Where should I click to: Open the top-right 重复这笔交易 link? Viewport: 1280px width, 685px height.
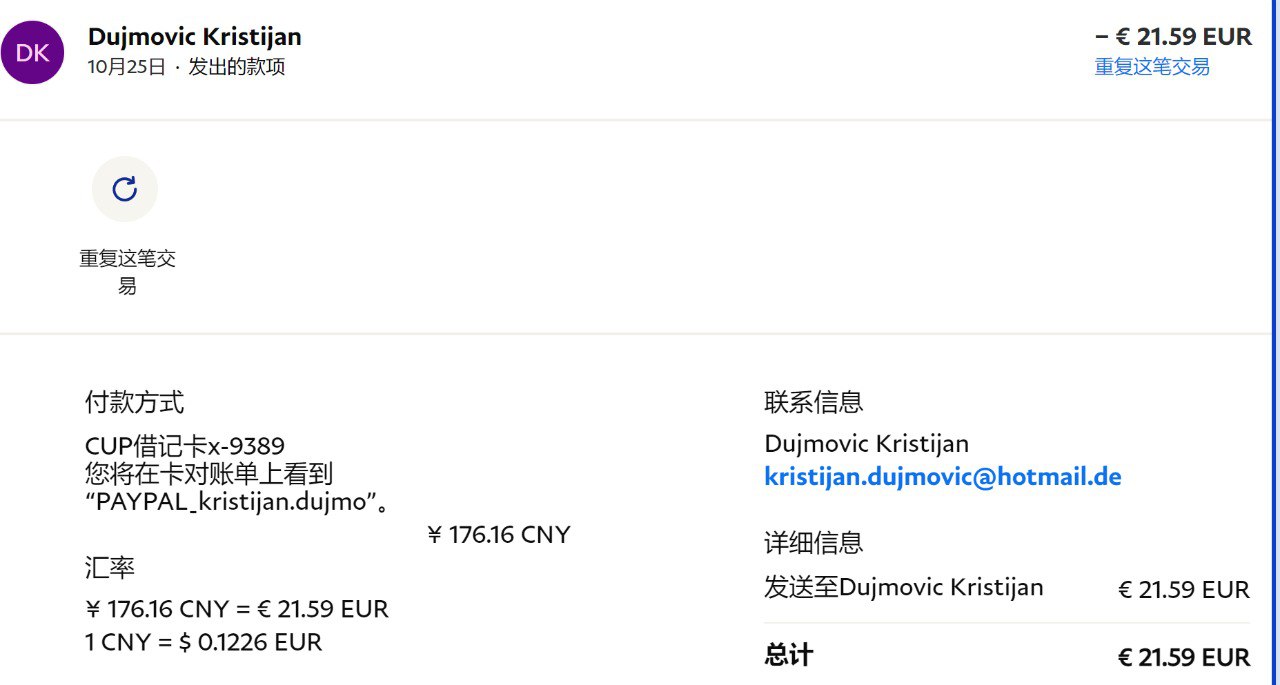1152,67
